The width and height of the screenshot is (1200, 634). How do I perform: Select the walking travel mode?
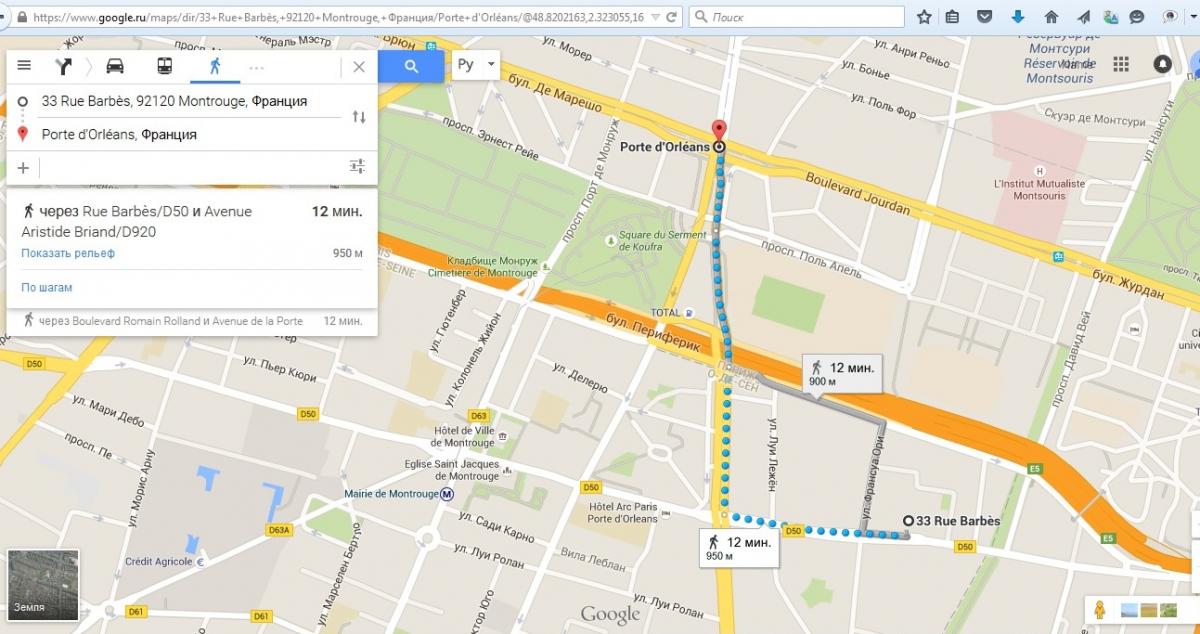[214, 66]
